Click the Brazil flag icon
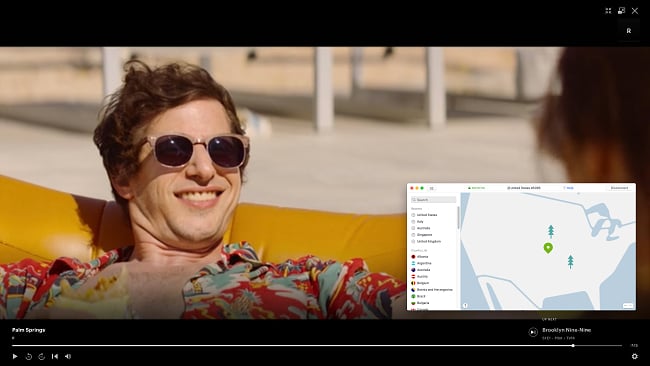 413,296
